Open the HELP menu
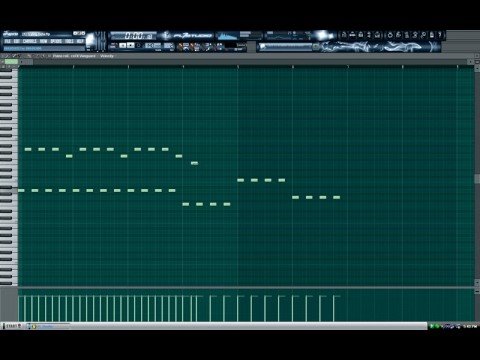480x360 pixels. pyautogui.click(x=80, y=41)
